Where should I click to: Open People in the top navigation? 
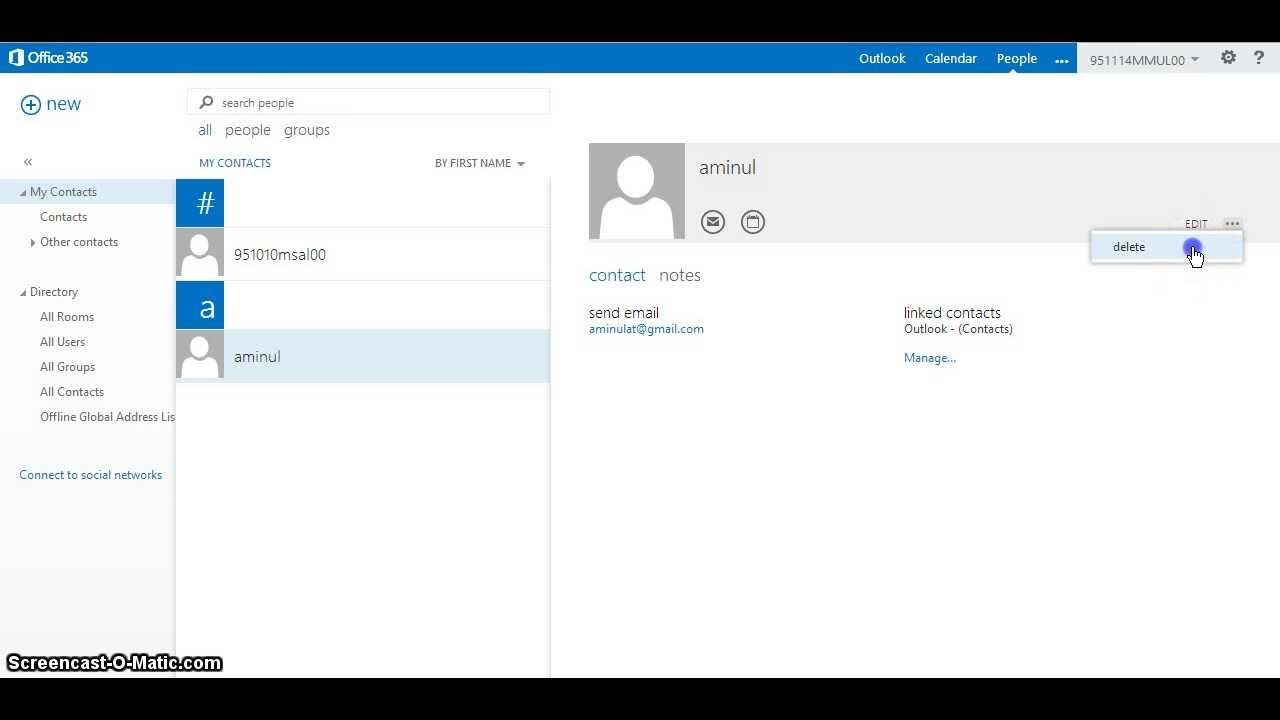(1017, 58)
